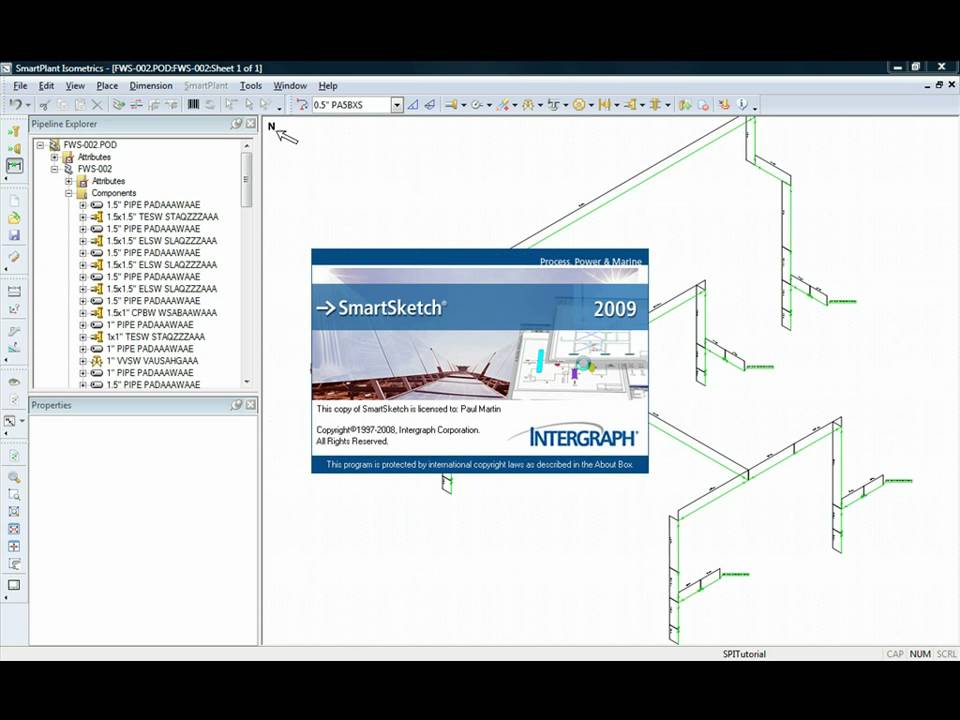Open the Window menu
Viewport: 960px width, 720px height.
290,86
